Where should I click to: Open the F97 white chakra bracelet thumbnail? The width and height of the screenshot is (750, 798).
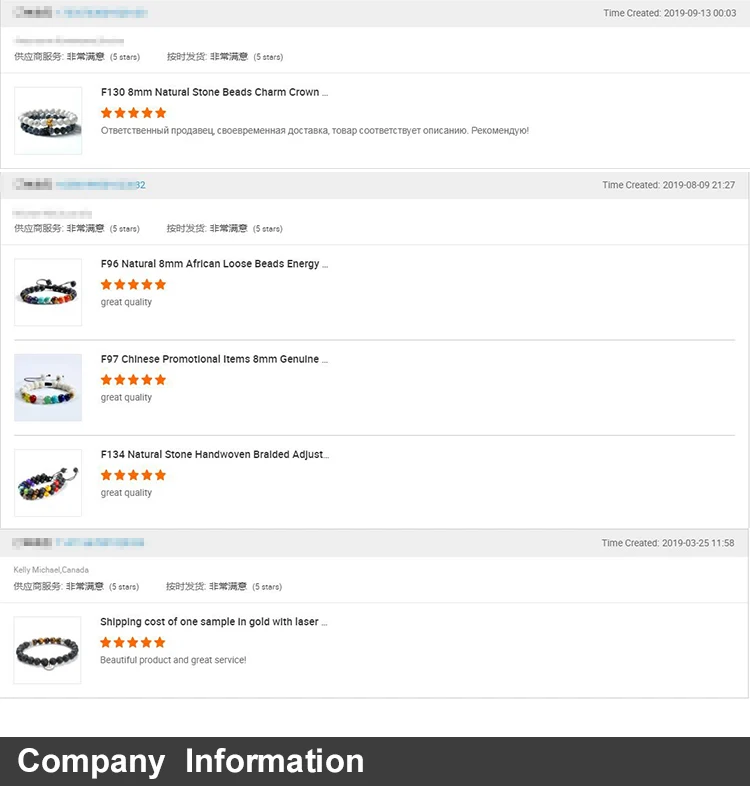click(48, 387)
